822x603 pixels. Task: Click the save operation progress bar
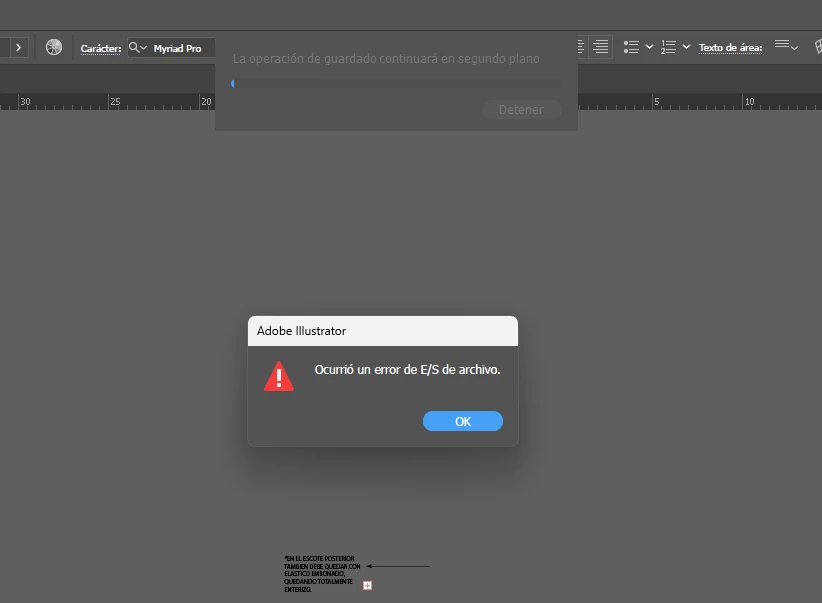(396, 83)
